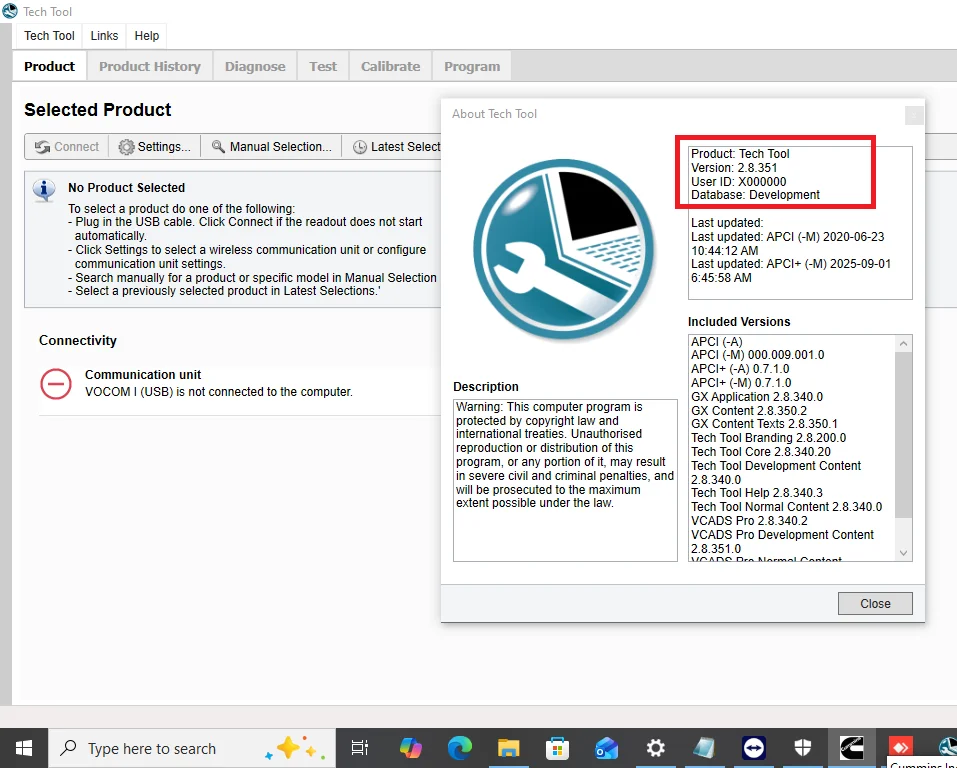957x768 pixels.
Task: Click the About dialog title bar close box
Action: click(x=914, y=115)
